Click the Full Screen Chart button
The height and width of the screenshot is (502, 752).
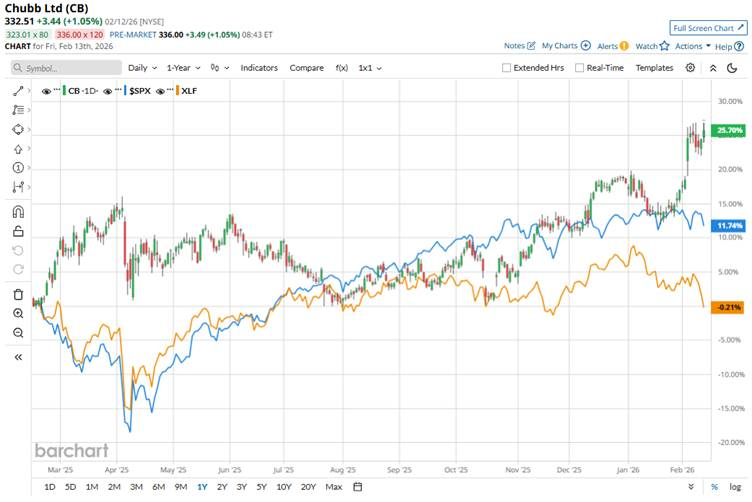pyautogui.click(x=707, y=28)
